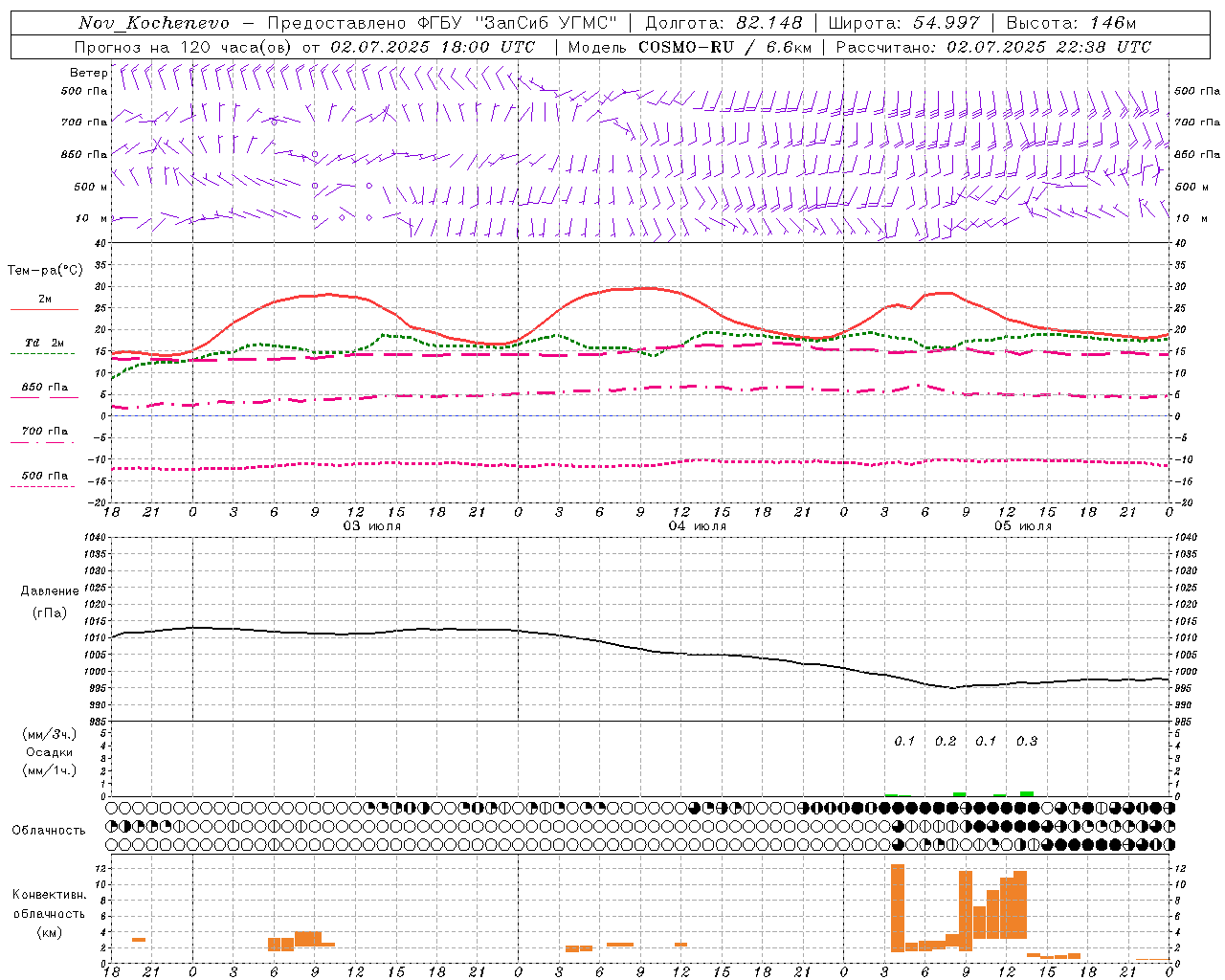Click the '0.2' precipitation amount value

[946, 742]
